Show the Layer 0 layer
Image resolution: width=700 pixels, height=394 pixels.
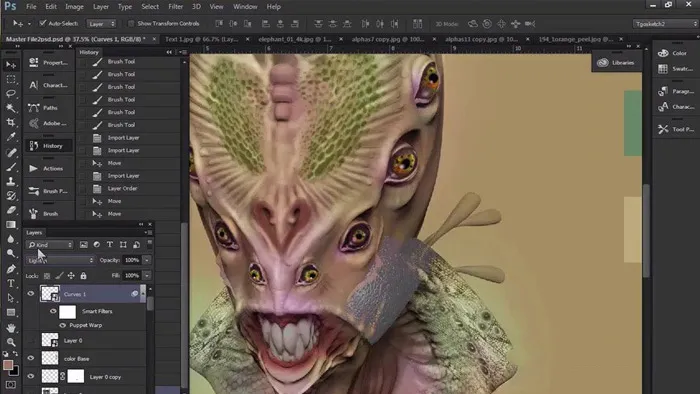click(30, 340)
